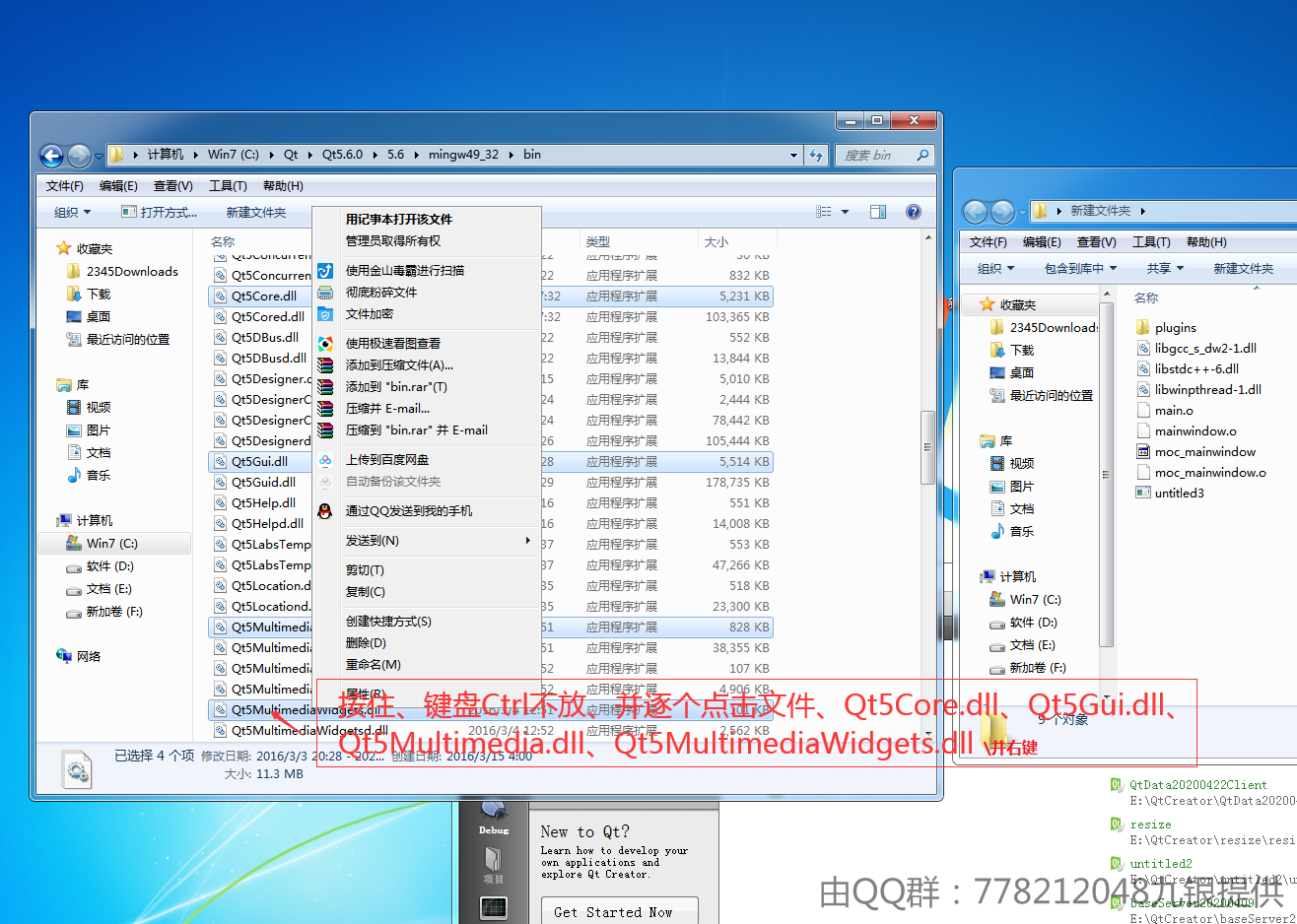
Task: Click the file encryption shield icon
Action: point(325,314)
